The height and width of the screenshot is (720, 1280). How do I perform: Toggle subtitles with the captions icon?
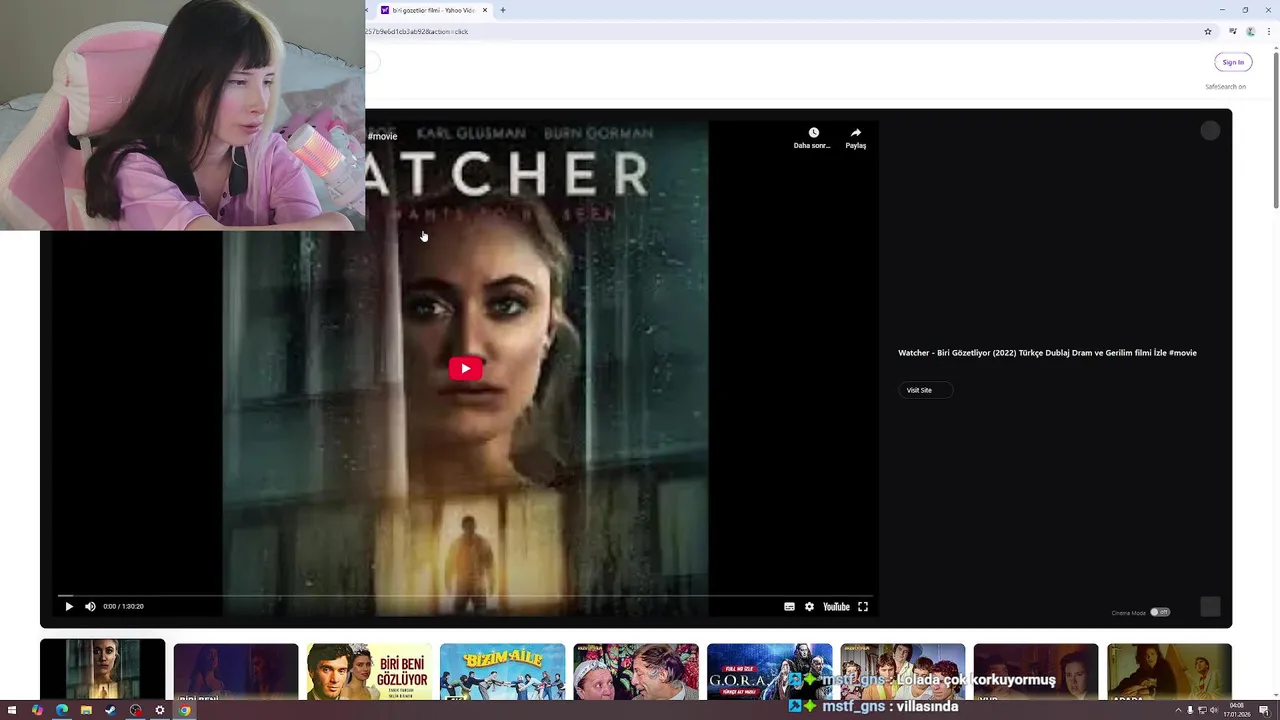coord(789,606)
